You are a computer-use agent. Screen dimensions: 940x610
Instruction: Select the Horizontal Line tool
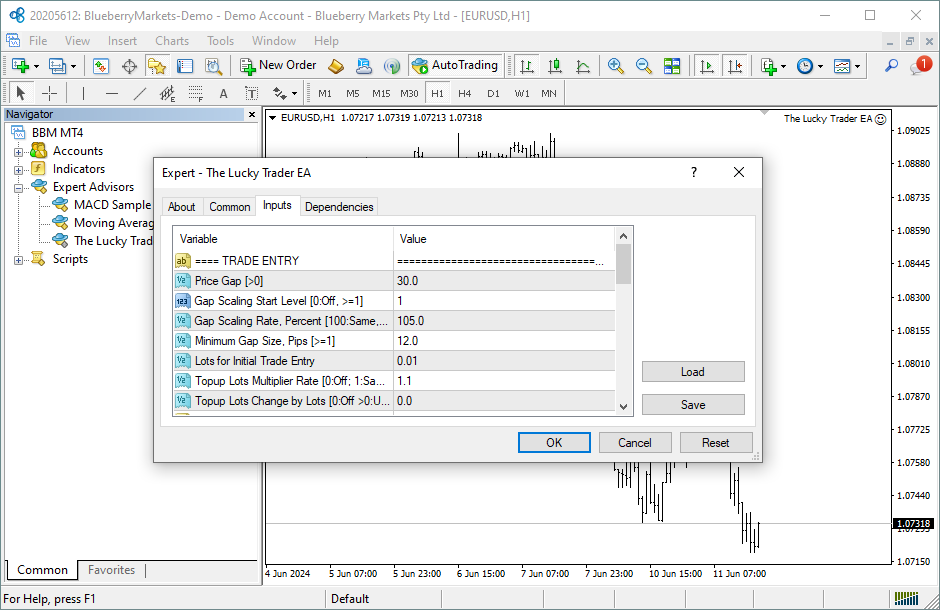112,93
